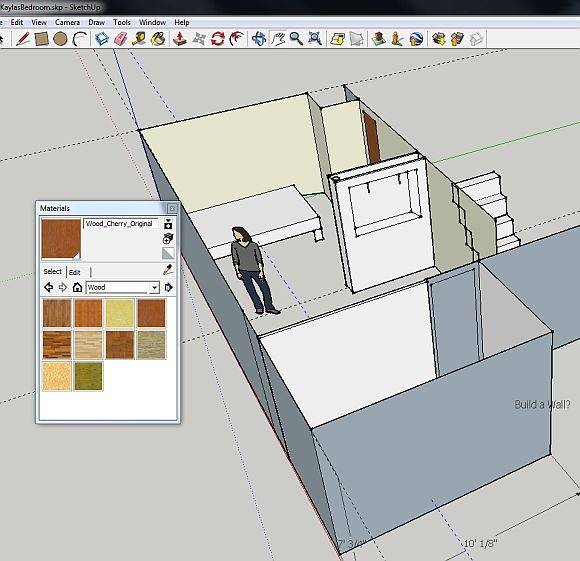Select the Move tool with four arrows
This screenshot has height=561, width=580.
click(x=199, y=39)
